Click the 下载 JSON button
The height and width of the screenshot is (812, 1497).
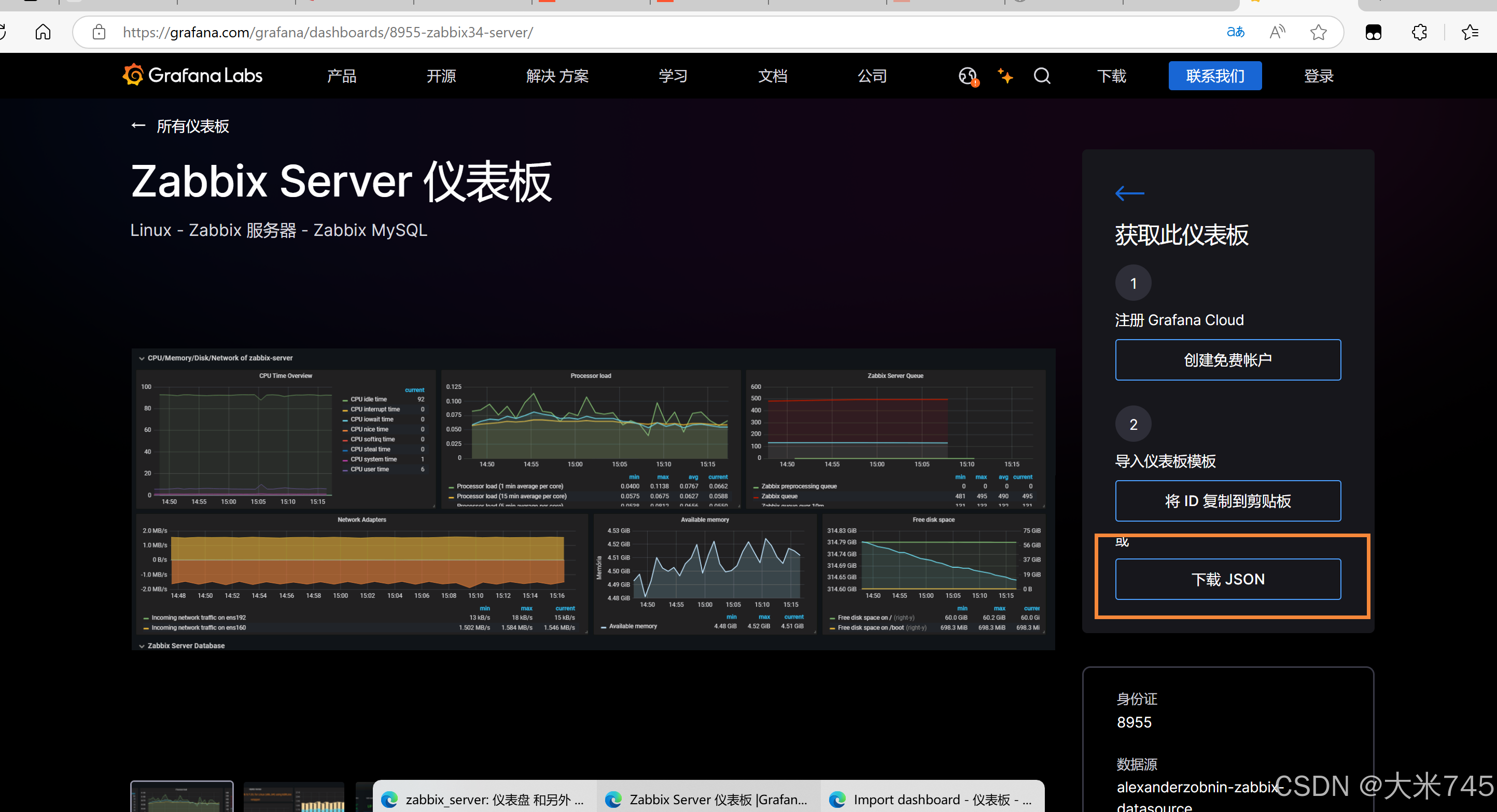click(1227, 579)
